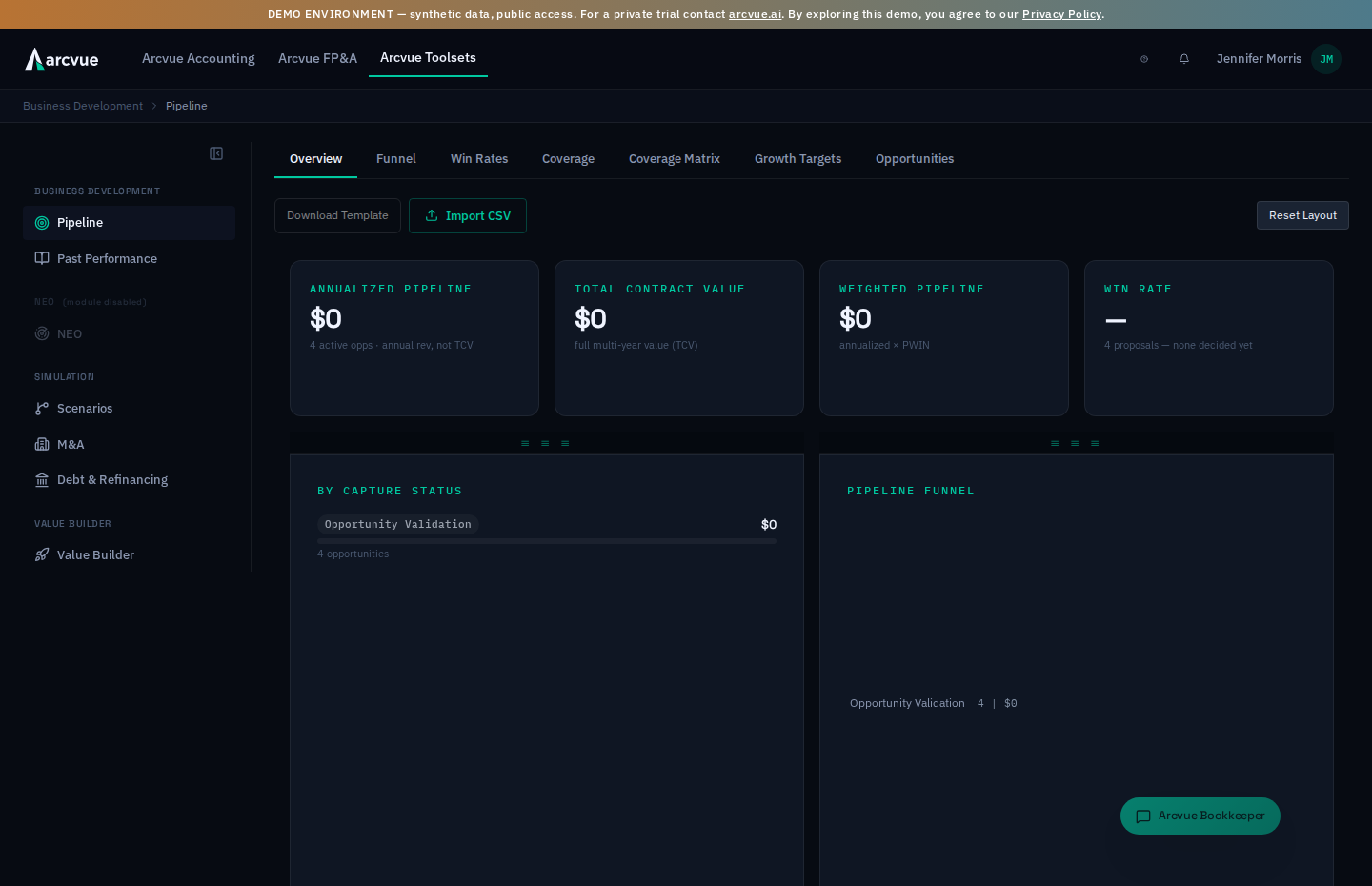The width and height of the screenshot is (1372, 886).
Task: Click the Business Development breadcrumb
Action: click(83, 106)
